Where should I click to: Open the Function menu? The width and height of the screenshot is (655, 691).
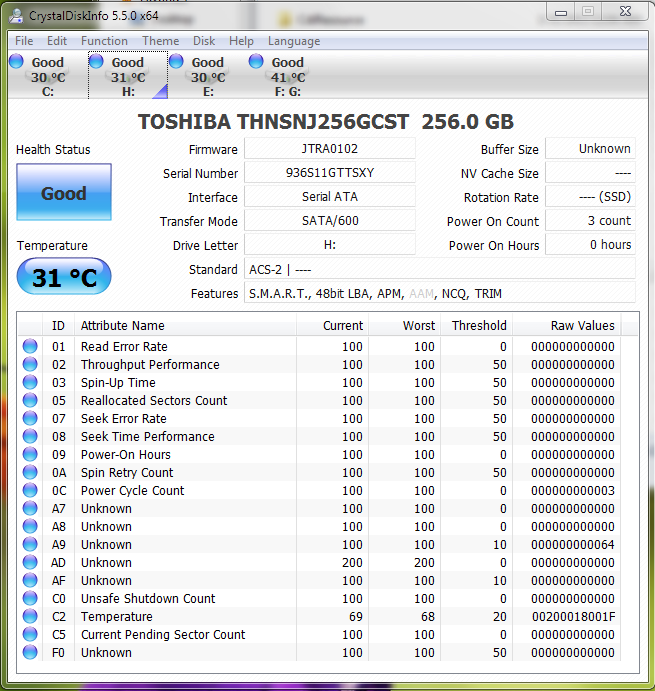(104, 41)
